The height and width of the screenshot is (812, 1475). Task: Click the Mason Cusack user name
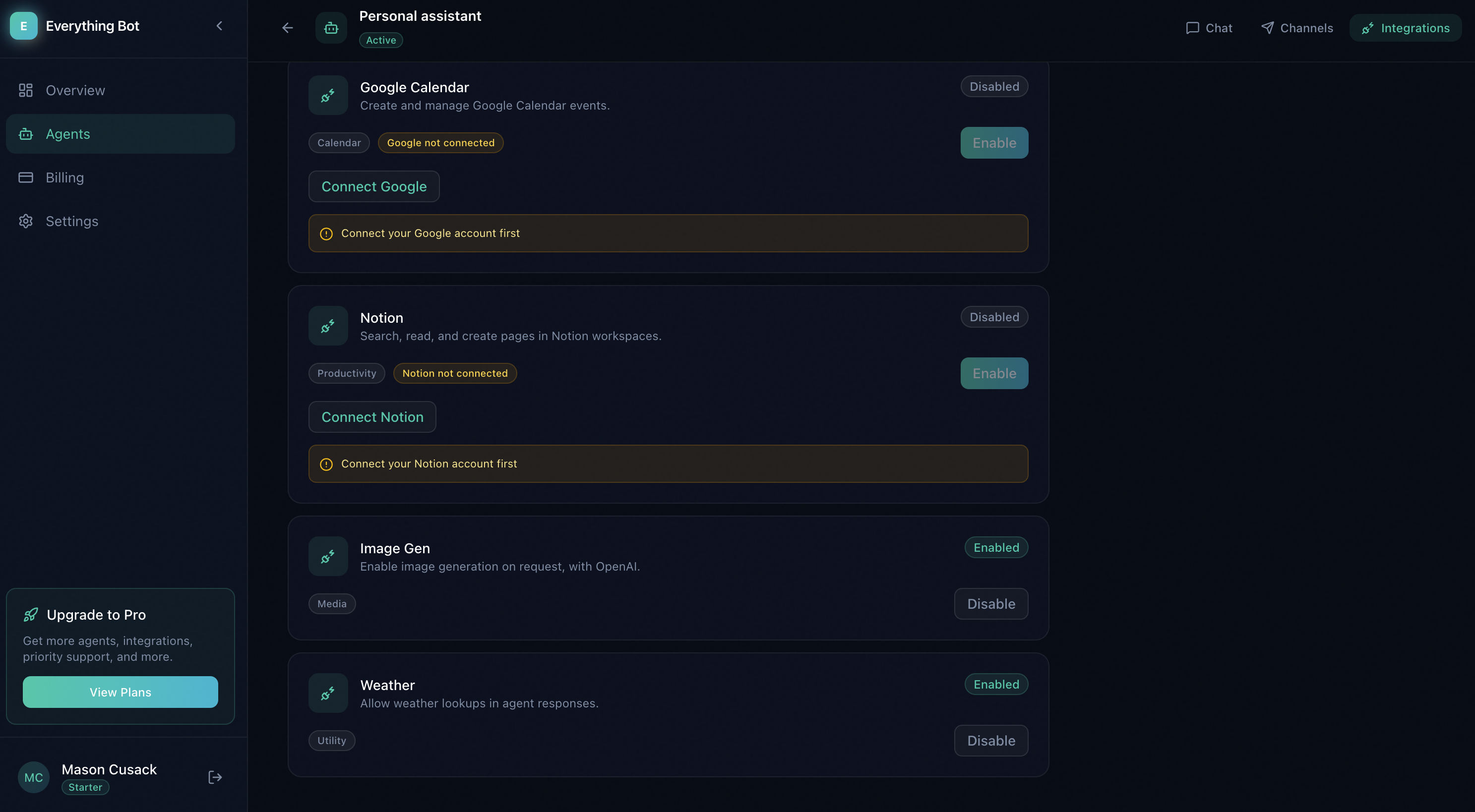[109, 770]
